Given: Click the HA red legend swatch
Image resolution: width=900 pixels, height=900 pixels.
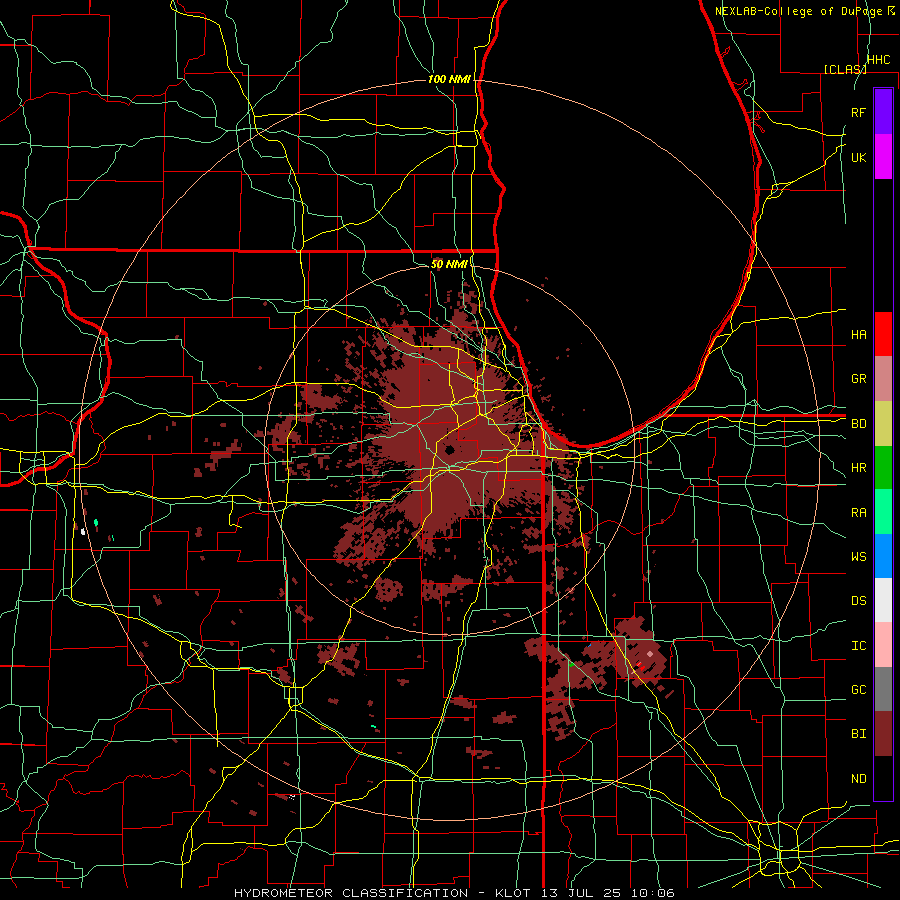Looking at the screenshot, I should [883, 334].
